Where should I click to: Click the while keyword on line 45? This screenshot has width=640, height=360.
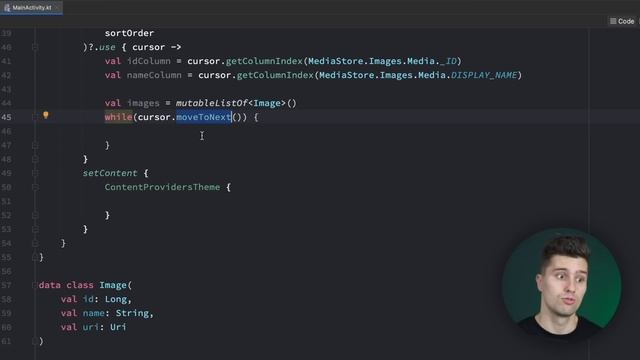click(118, 117)
